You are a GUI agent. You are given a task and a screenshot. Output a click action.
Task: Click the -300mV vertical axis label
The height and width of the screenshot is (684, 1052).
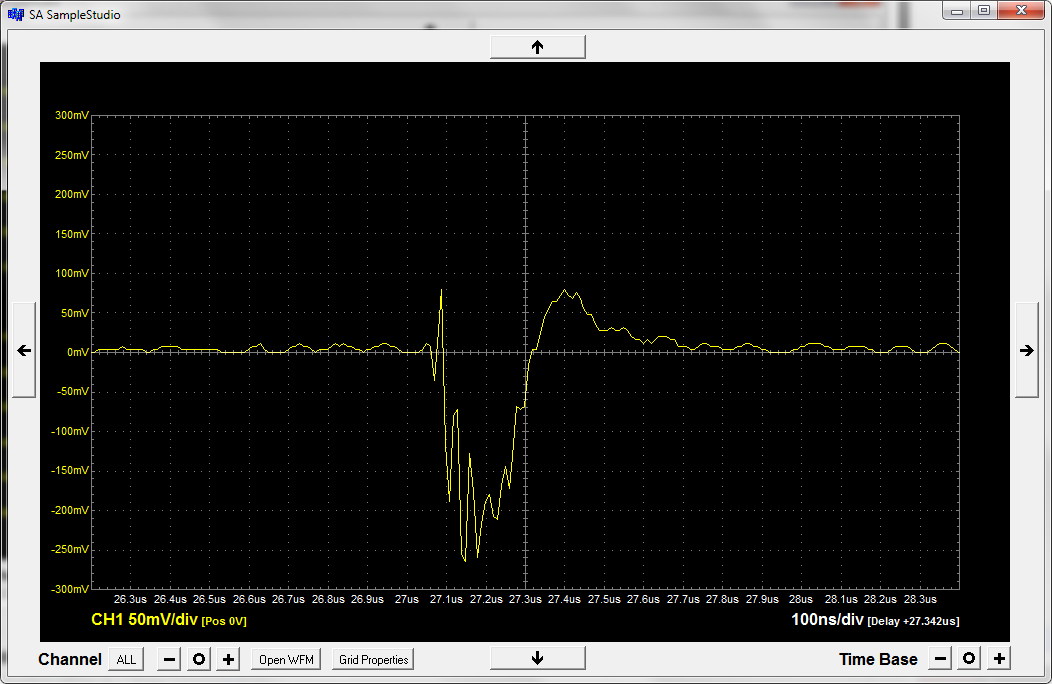[70, 589]
